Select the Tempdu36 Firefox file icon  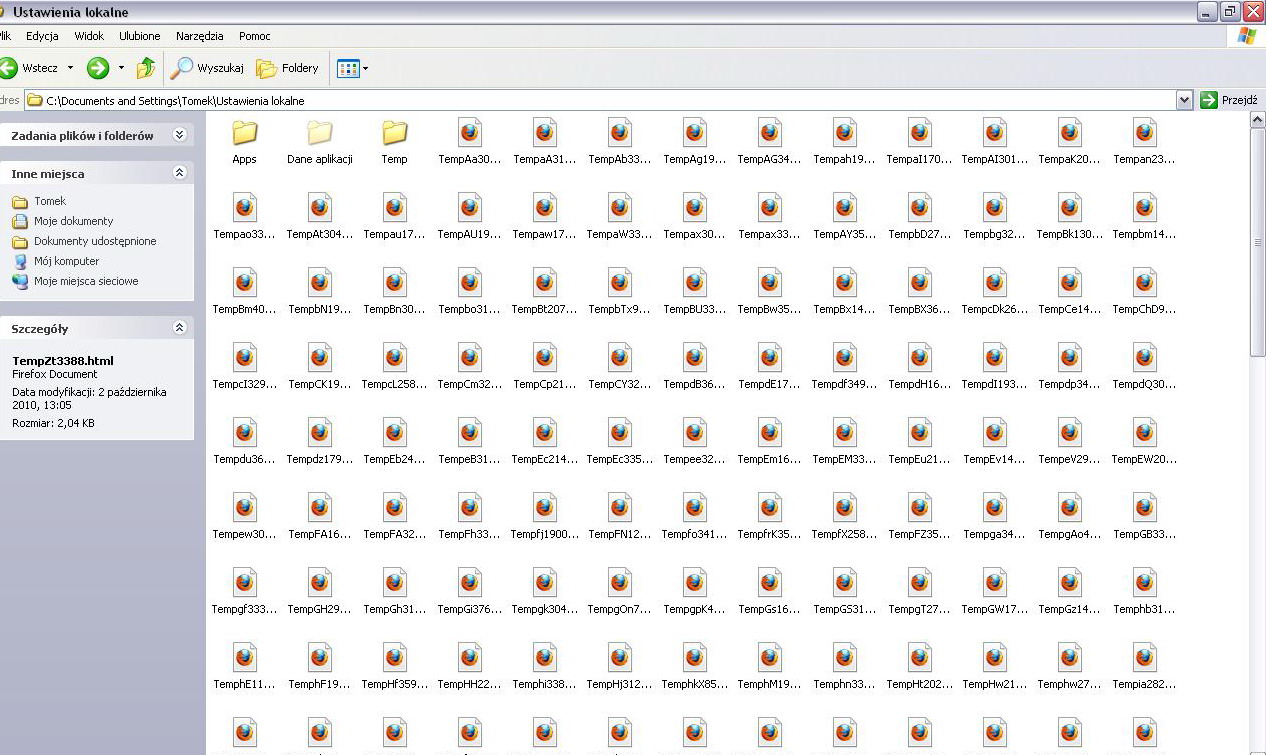(x=245, y=432)
